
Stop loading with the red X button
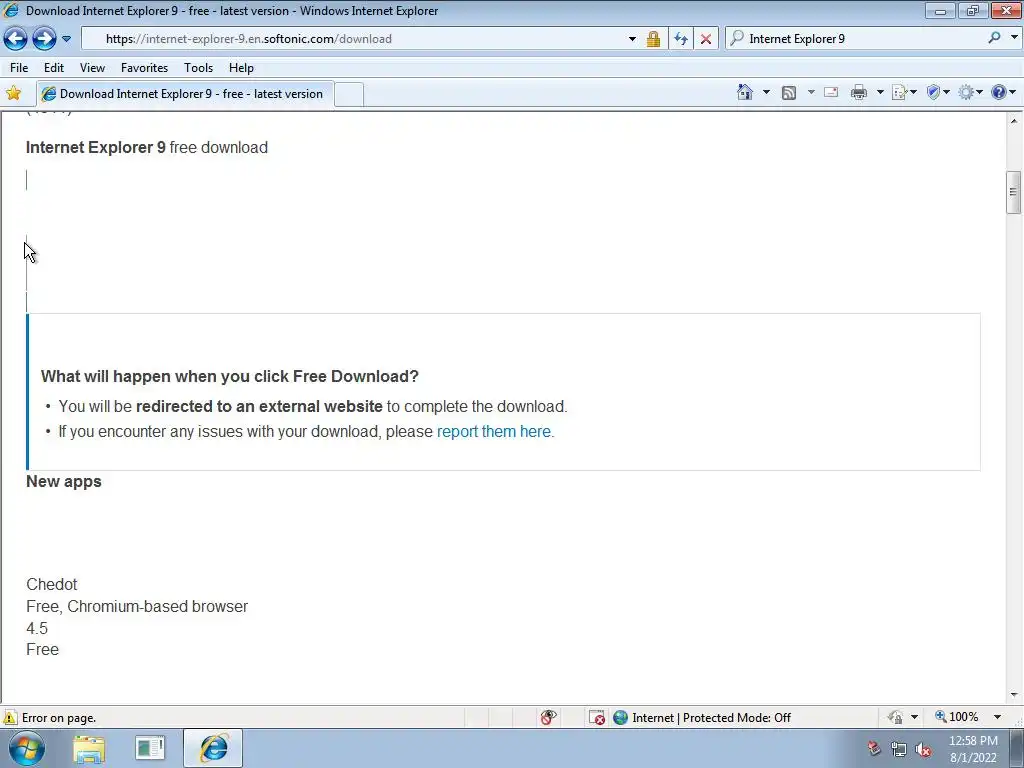click(706, 39)
